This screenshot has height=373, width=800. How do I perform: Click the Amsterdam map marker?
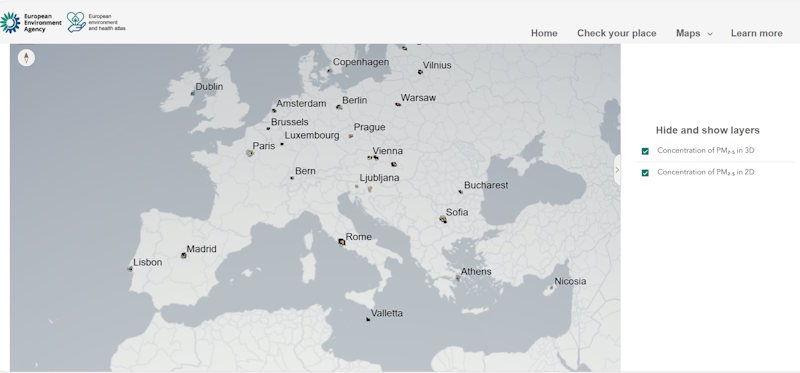pos(274,110)
